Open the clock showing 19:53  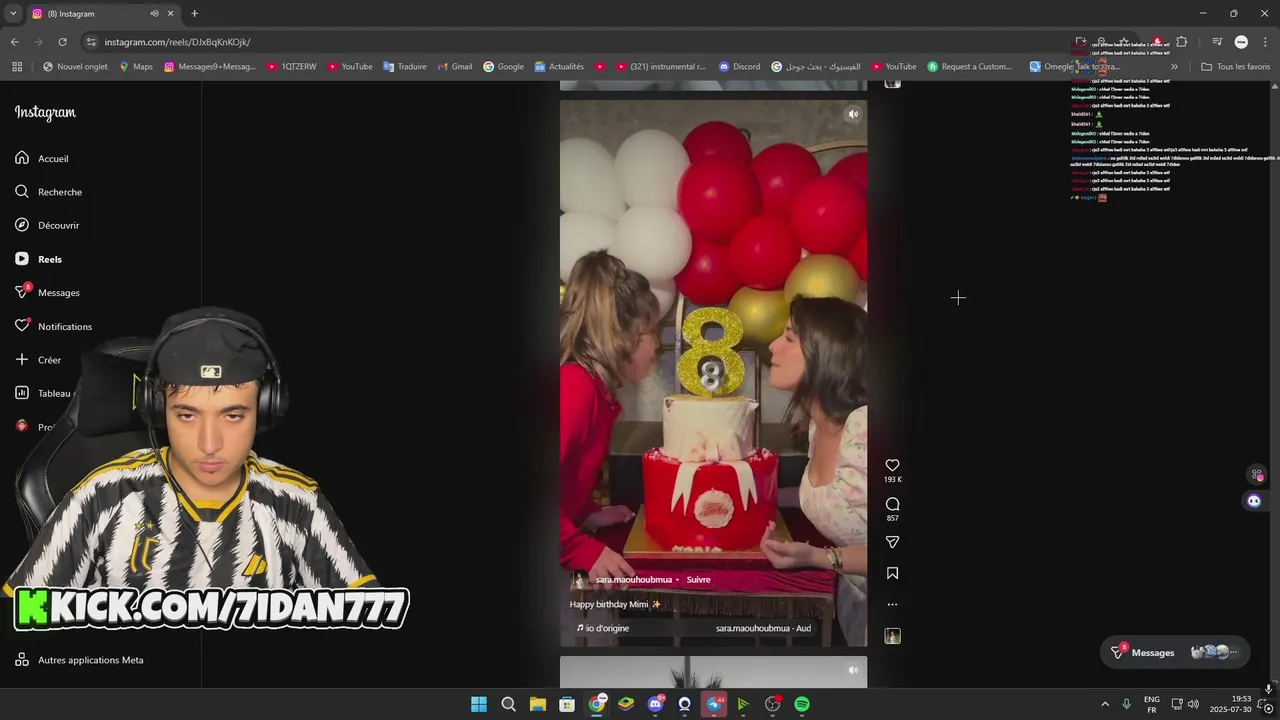coord(1230,704)
